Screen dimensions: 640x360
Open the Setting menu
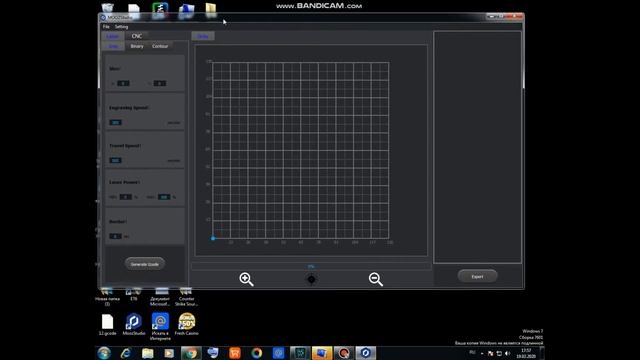[x=121, y=27]
